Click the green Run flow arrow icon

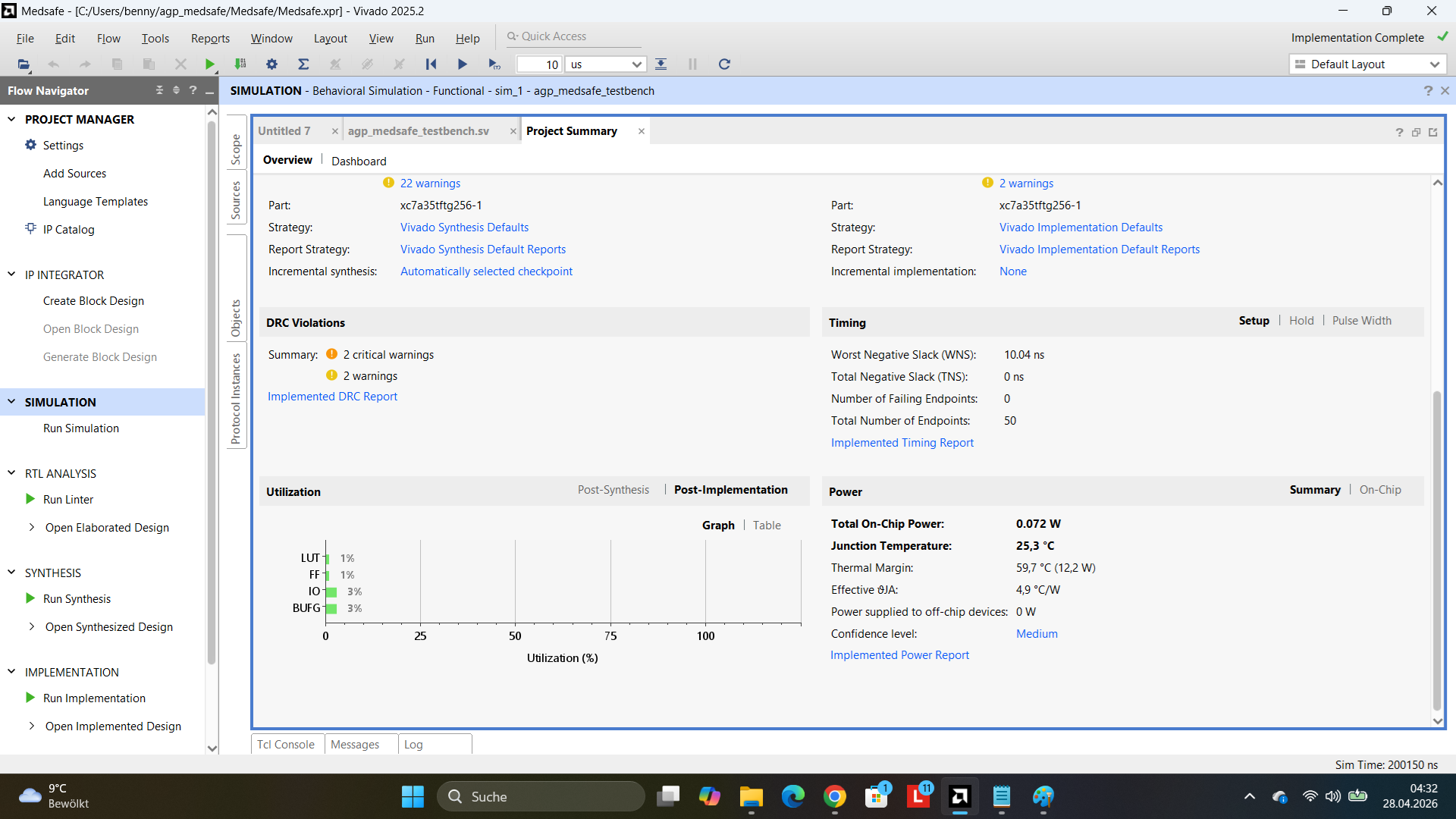coord(210,64)
